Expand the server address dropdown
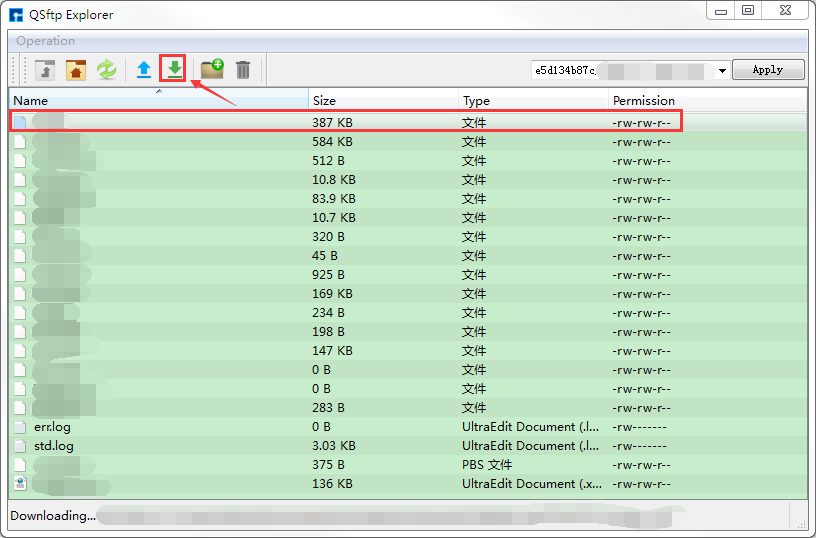The width and height of the screenshot is (816, 538). tap(722, 71)
